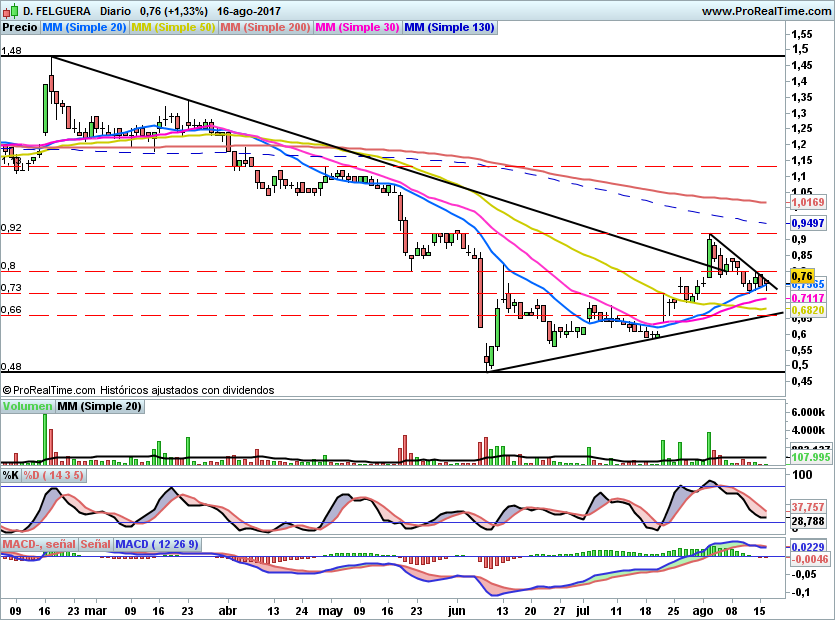The height and width of the screenshot is (620, 835).
Task: Click the %D (14 3 5) stochastic label
Action: 53,476
